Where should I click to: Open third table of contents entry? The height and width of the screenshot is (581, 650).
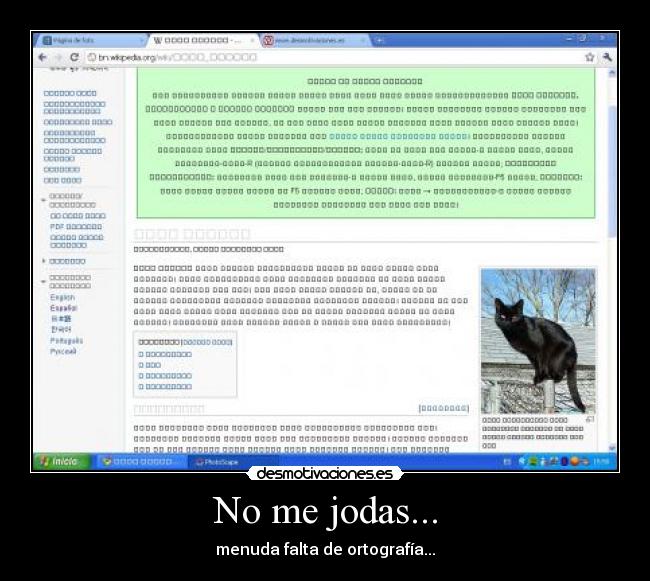pos(165,376)
